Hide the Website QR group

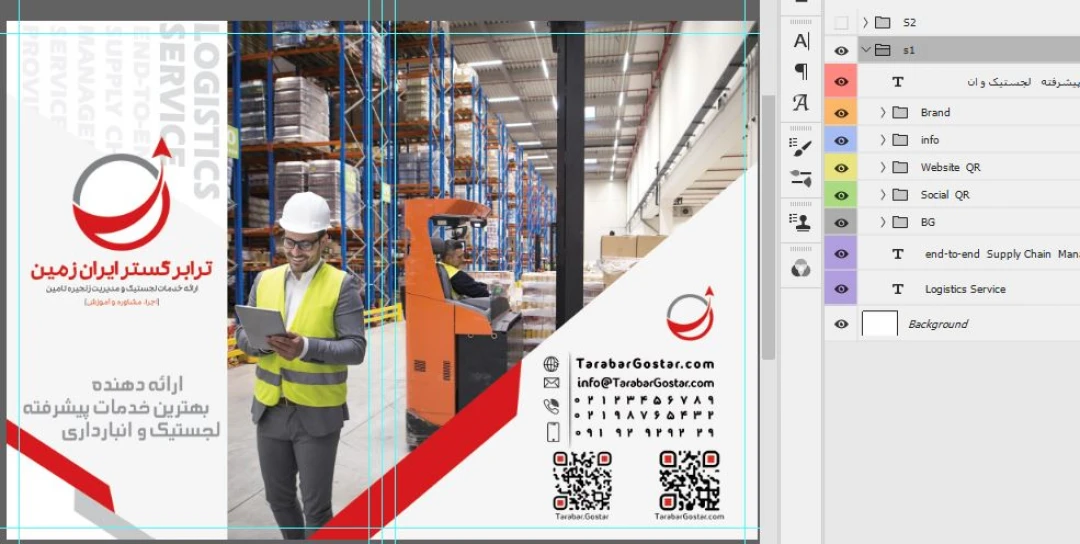point(841,168)
